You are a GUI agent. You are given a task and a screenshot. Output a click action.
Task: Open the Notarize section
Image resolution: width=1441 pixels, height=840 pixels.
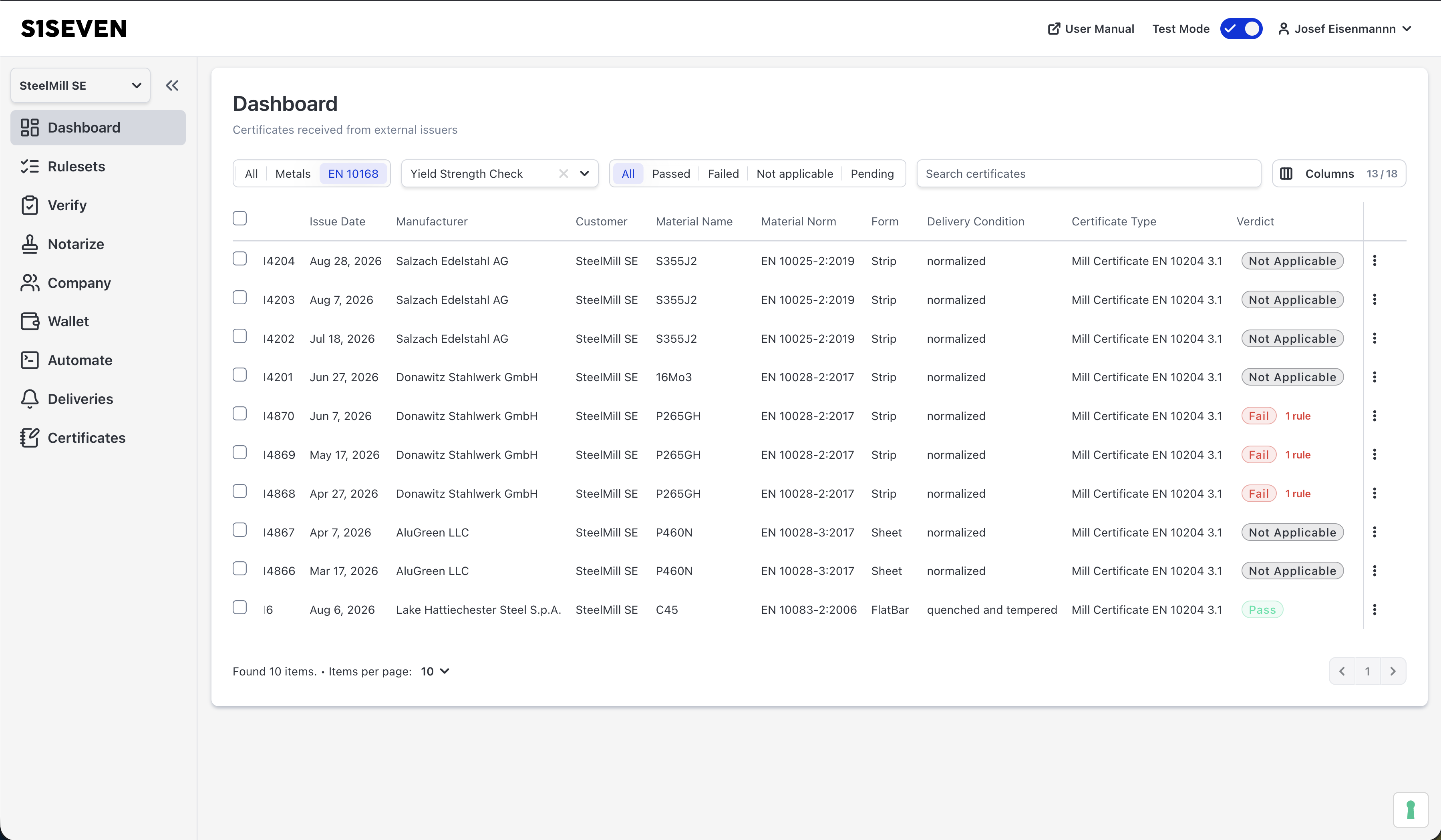pyautogui.click(x=98, y=244)
